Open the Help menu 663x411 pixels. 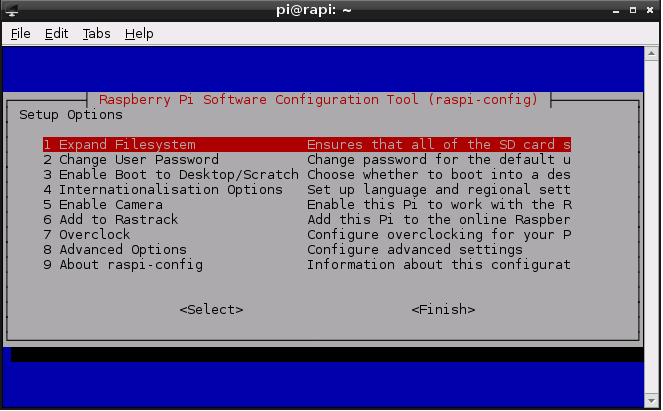click(139, 33)
